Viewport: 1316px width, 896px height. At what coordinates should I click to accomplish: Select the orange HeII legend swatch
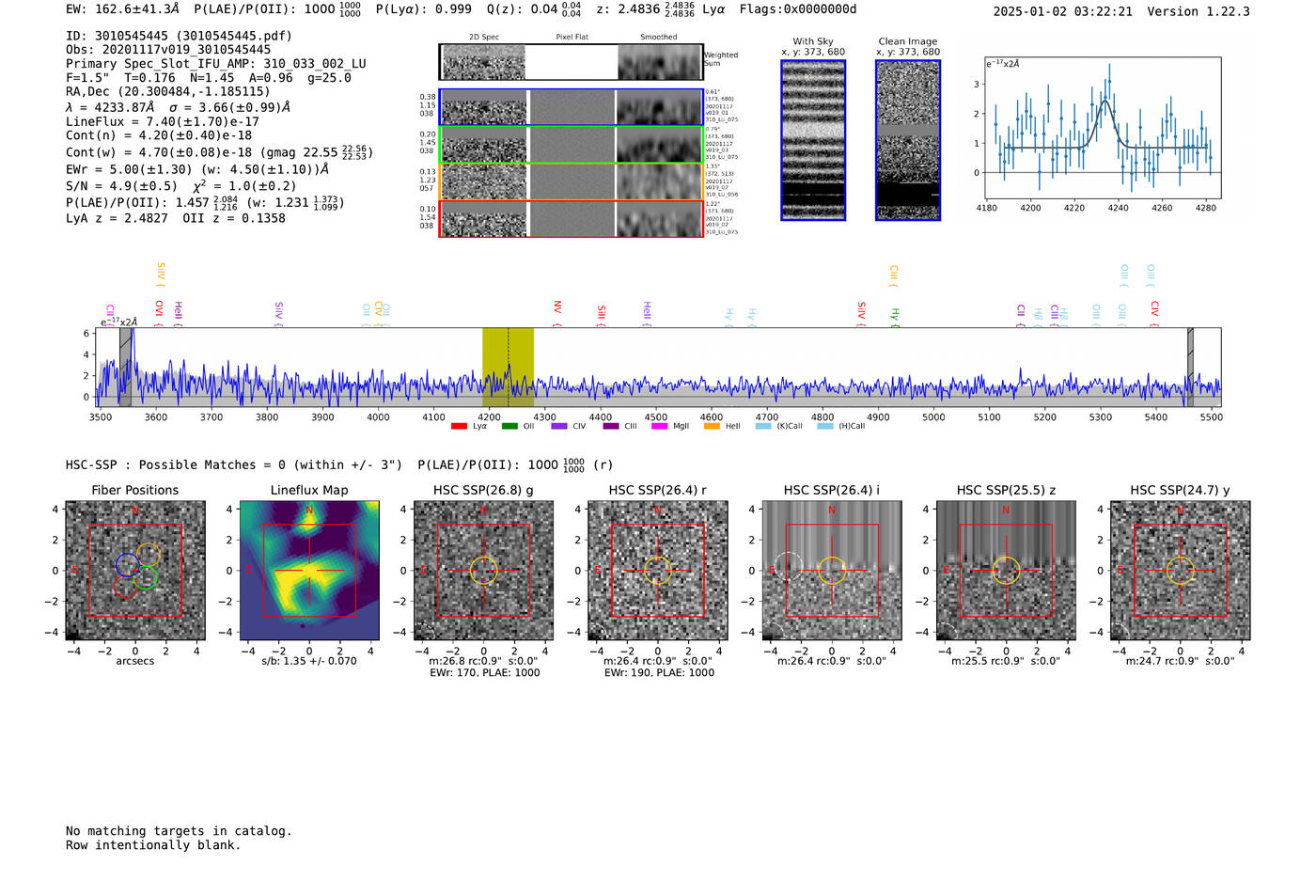(x=712, y=426)
